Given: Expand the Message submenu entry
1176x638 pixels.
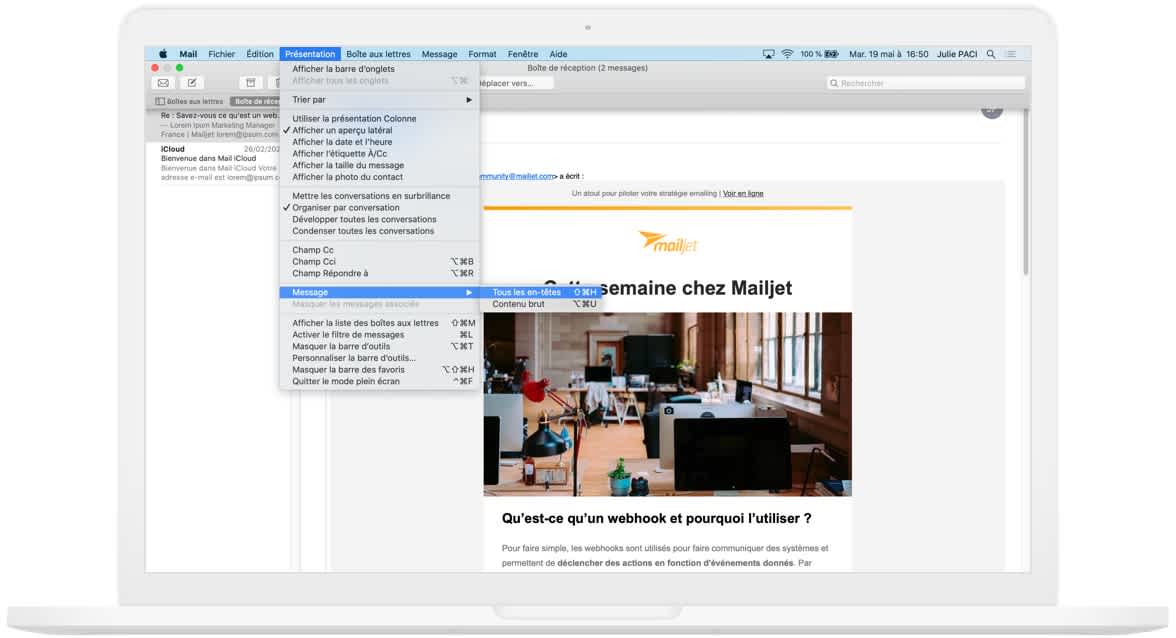Looking at the screenshot, I should point(379,292).
